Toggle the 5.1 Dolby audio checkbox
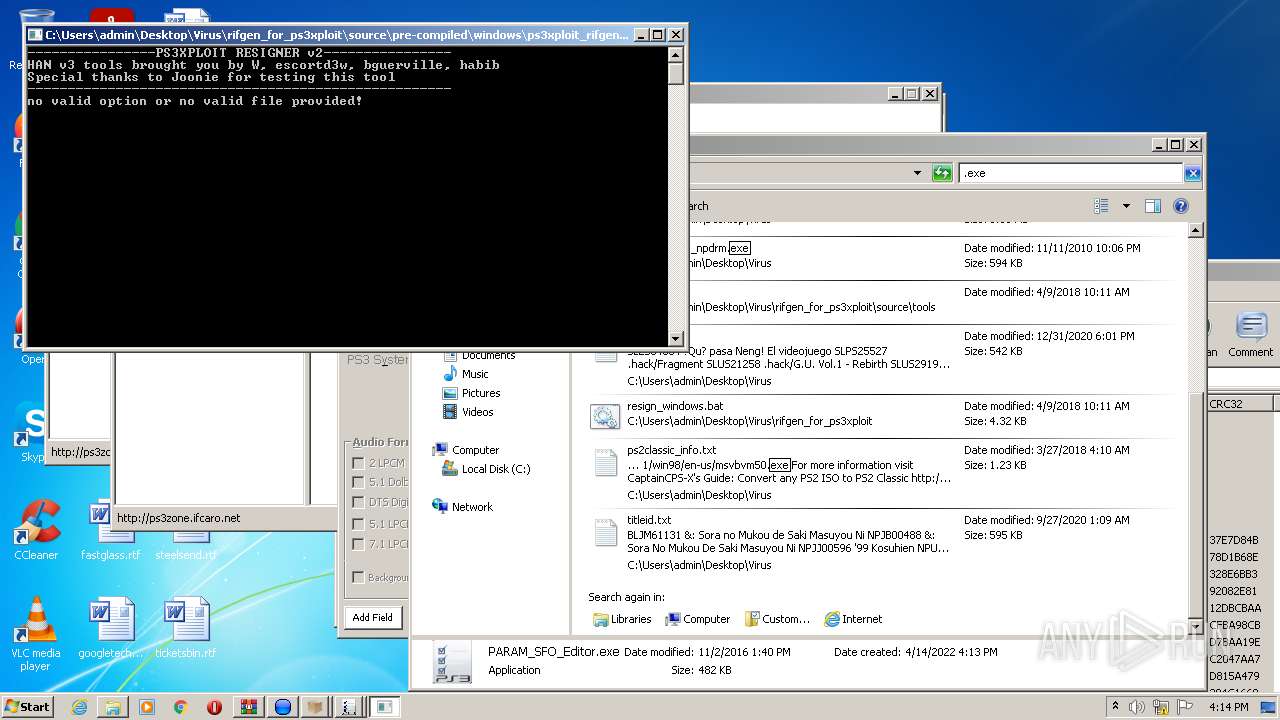 (358, 482)
